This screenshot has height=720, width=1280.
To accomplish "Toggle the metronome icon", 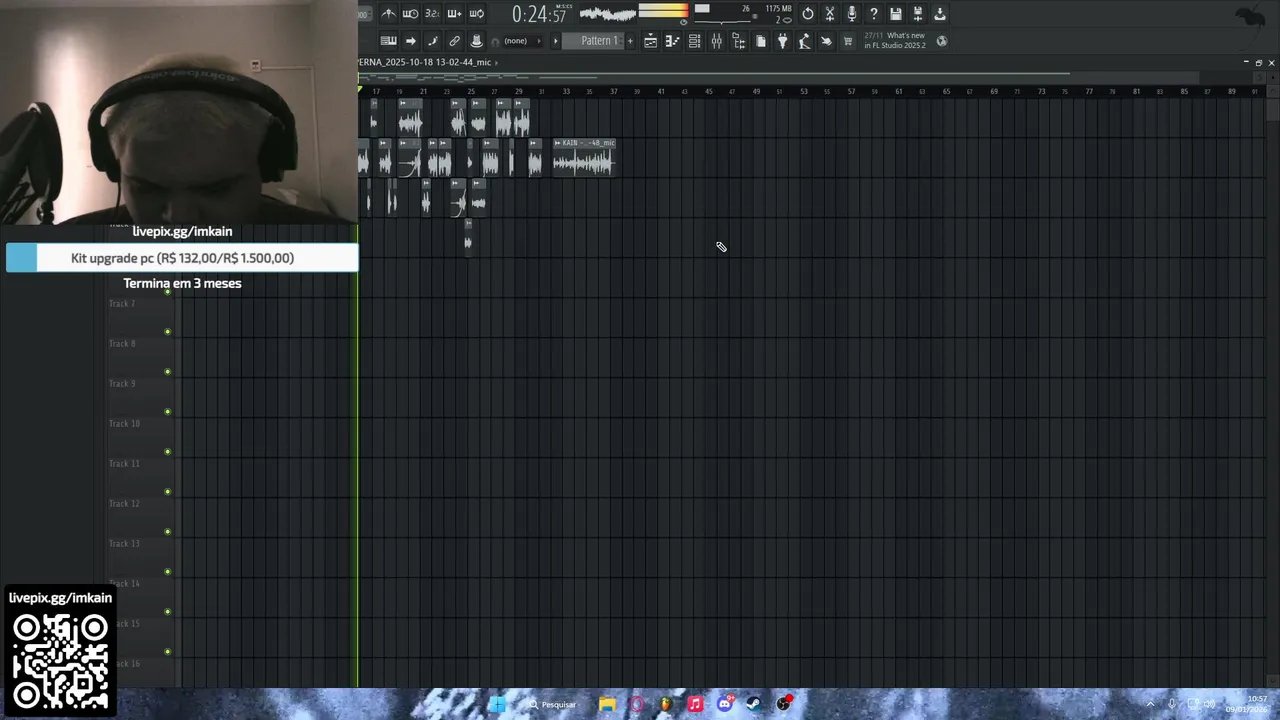I will pyautogui.click(x=389, y=14).
